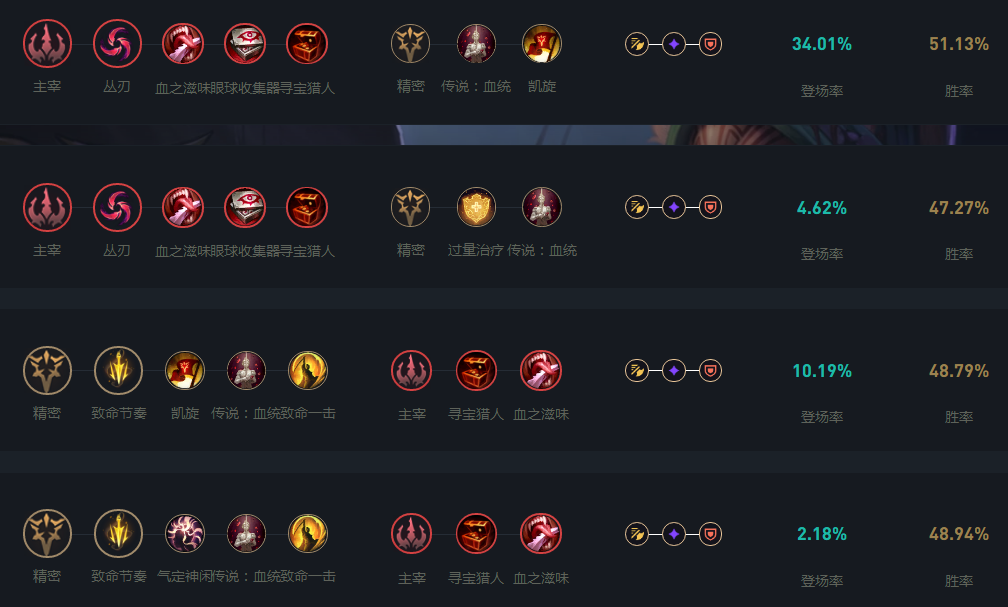The image size is (1008, 607).
Task: Click 寻宝猎人 rune icon in the 10.19% row
Action: pyautogui.click(x=476, y=371)
